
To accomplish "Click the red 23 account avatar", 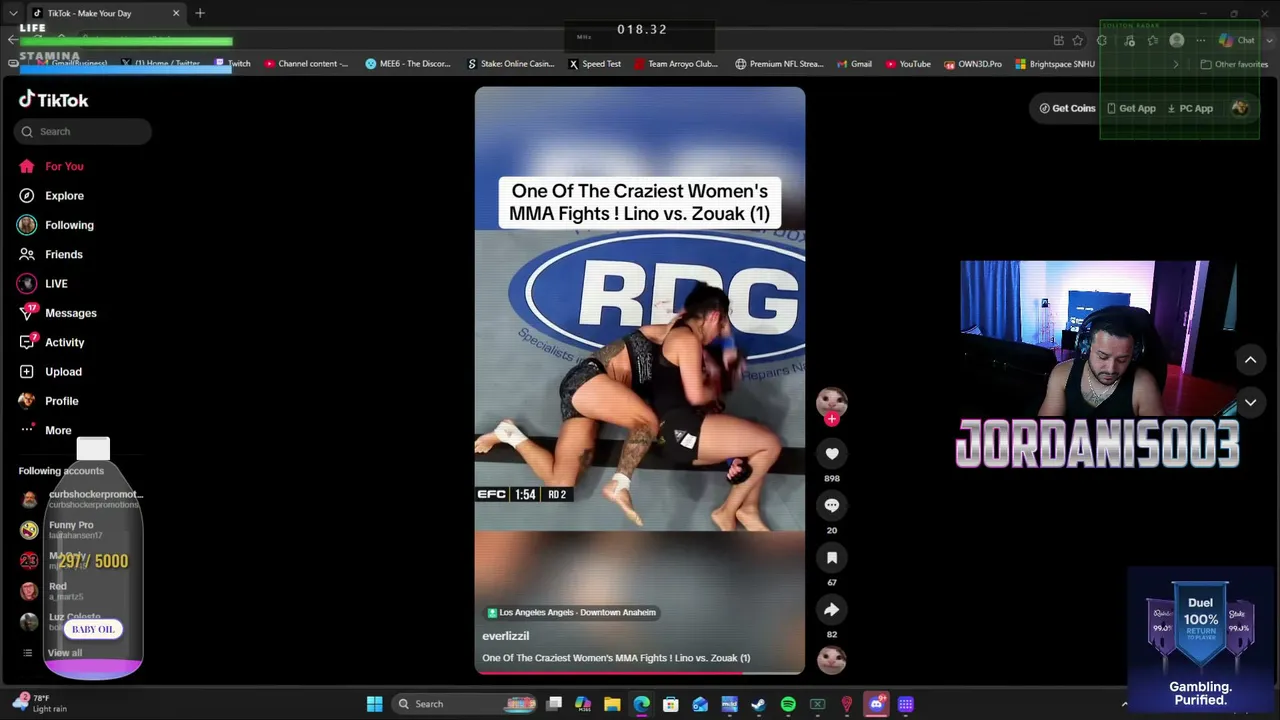I will pos(29,561).
